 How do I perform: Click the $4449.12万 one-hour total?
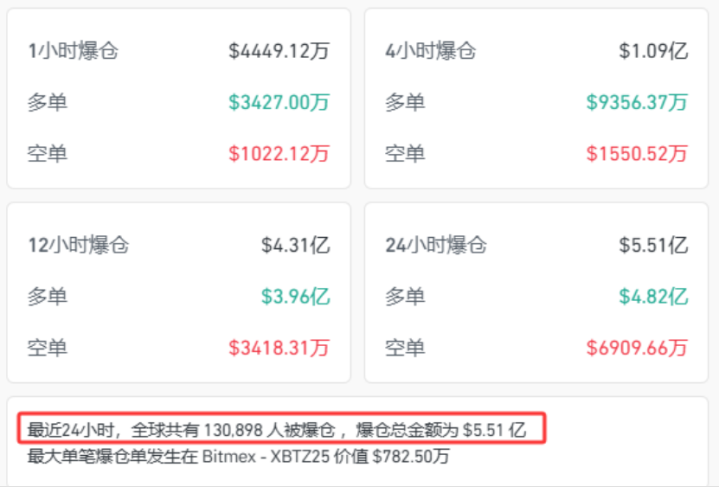click(279, 51)
